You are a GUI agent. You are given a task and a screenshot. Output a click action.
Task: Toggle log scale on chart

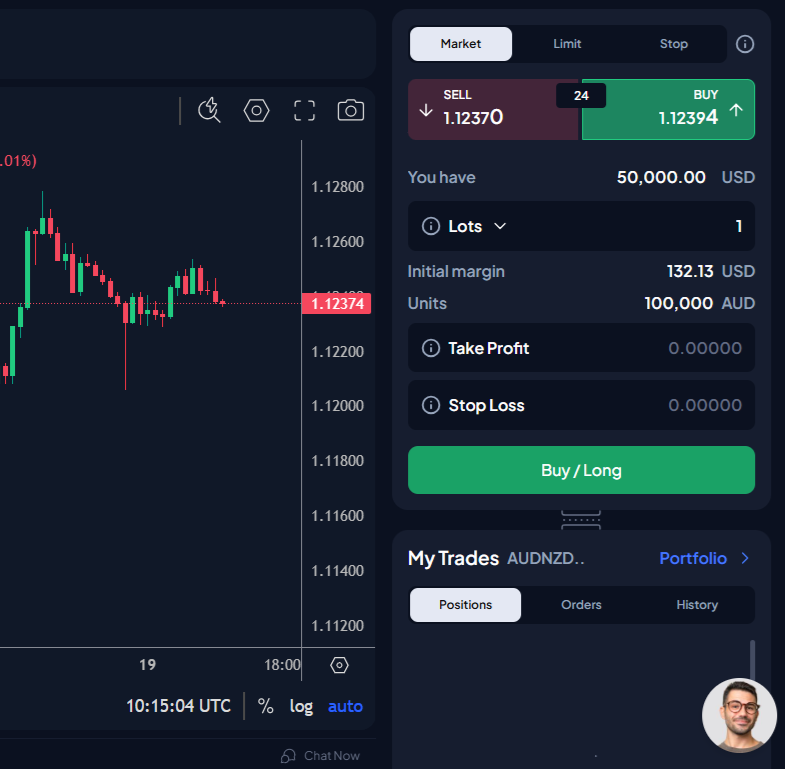point(301,706)
